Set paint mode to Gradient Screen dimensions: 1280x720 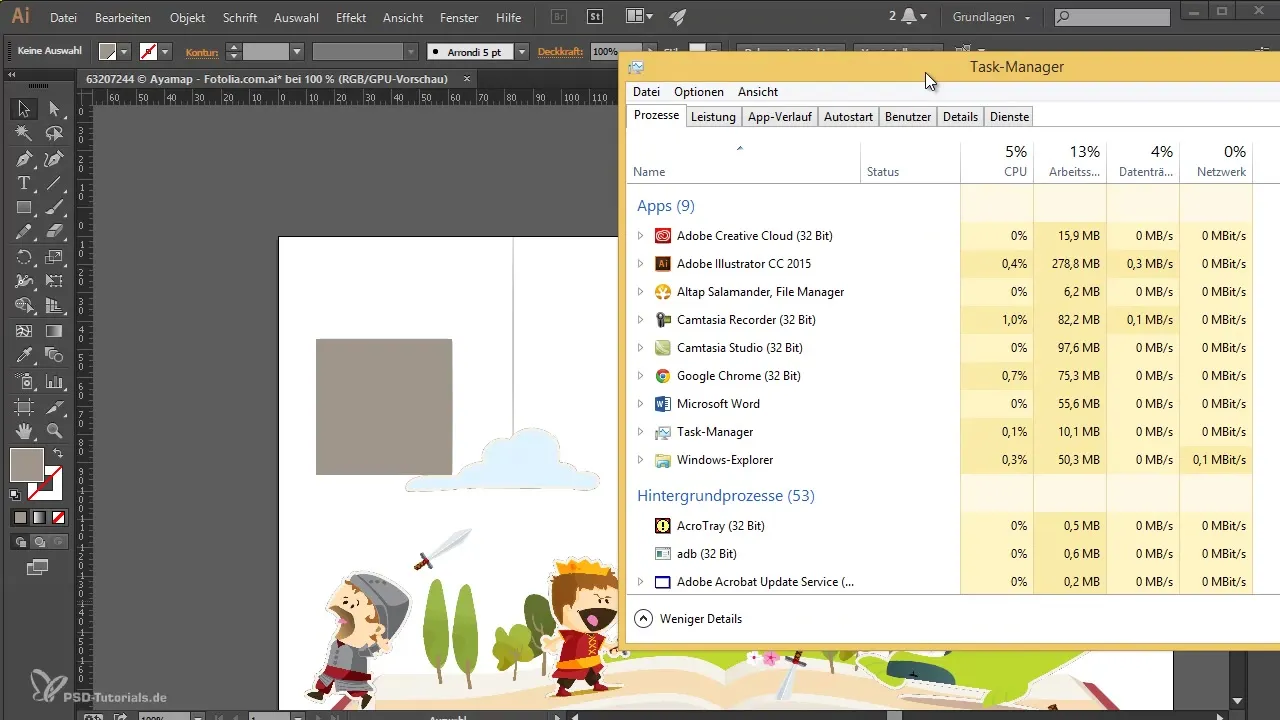[x=39, y=518]
